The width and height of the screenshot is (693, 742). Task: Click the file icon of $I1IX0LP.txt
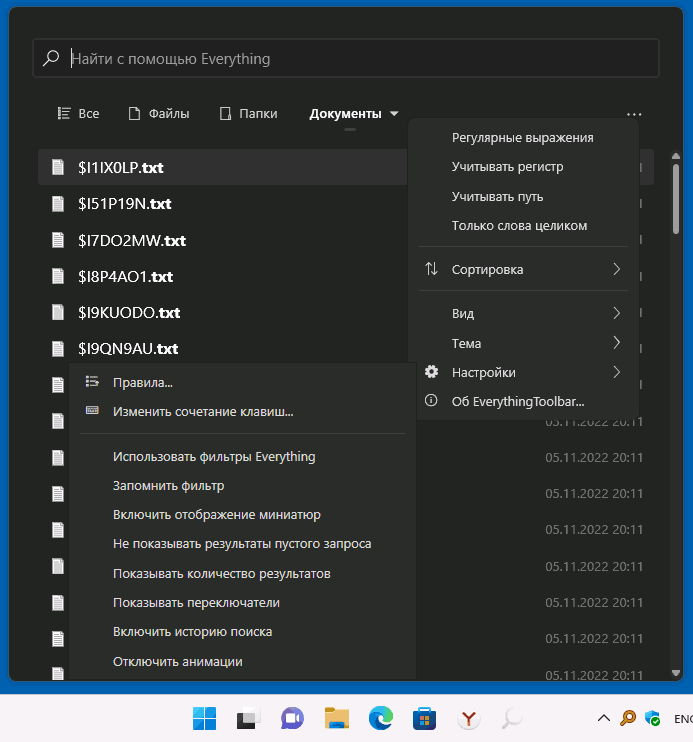coord(58,167)
